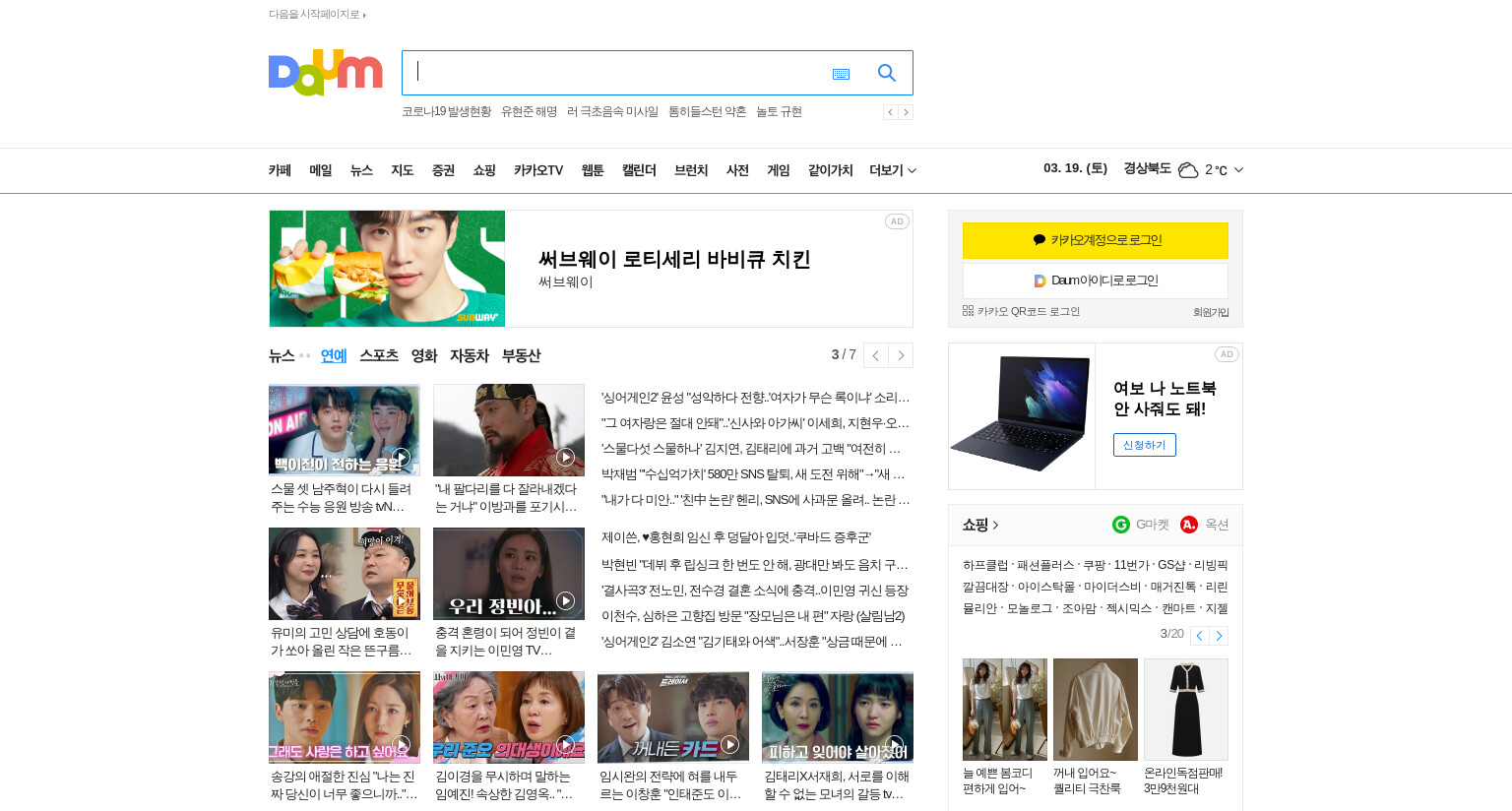This screenshot has width=1512, height=811.
Task: Open 늘 예쁜 봄코디 shopping thumbnail
Action: point(1005,710)
